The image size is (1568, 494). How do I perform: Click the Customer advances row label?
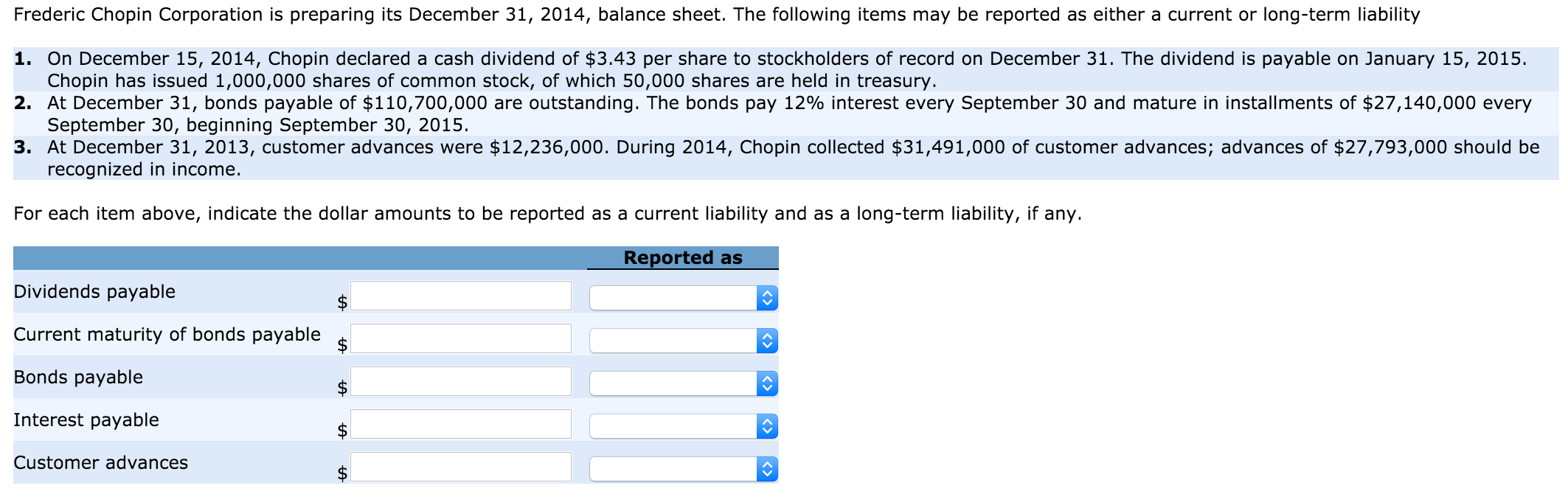(x=101, y=462)
